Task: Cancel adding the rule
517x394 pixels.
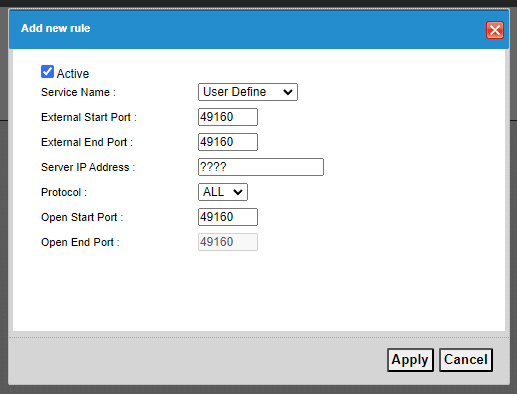Action: click(x=466, y=360)
